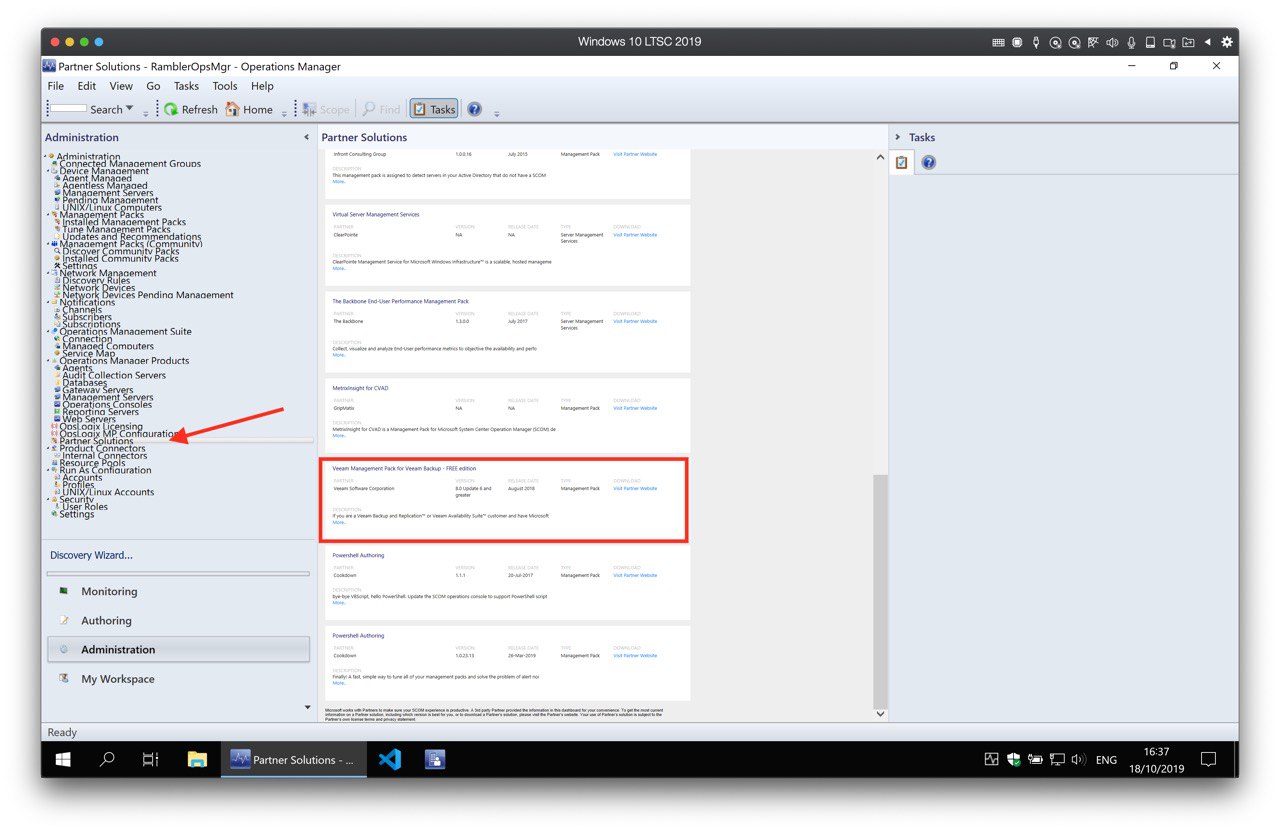This screenshot has width=1280, height=832.
Task: Open the Tasks menu
Action: [186, 86]
